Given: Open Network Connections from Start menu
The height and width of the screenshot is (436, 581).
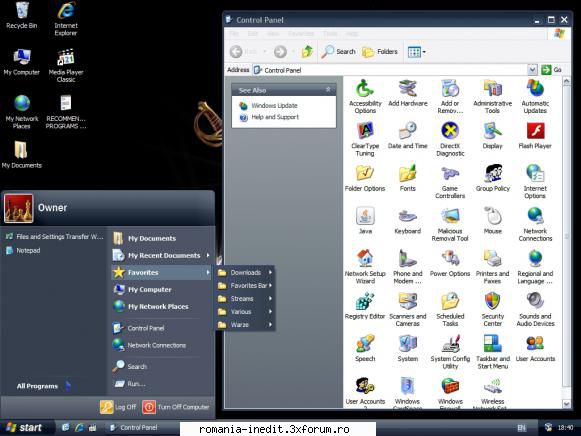Looking at the screenshot, I should click(x=161, y=345).
